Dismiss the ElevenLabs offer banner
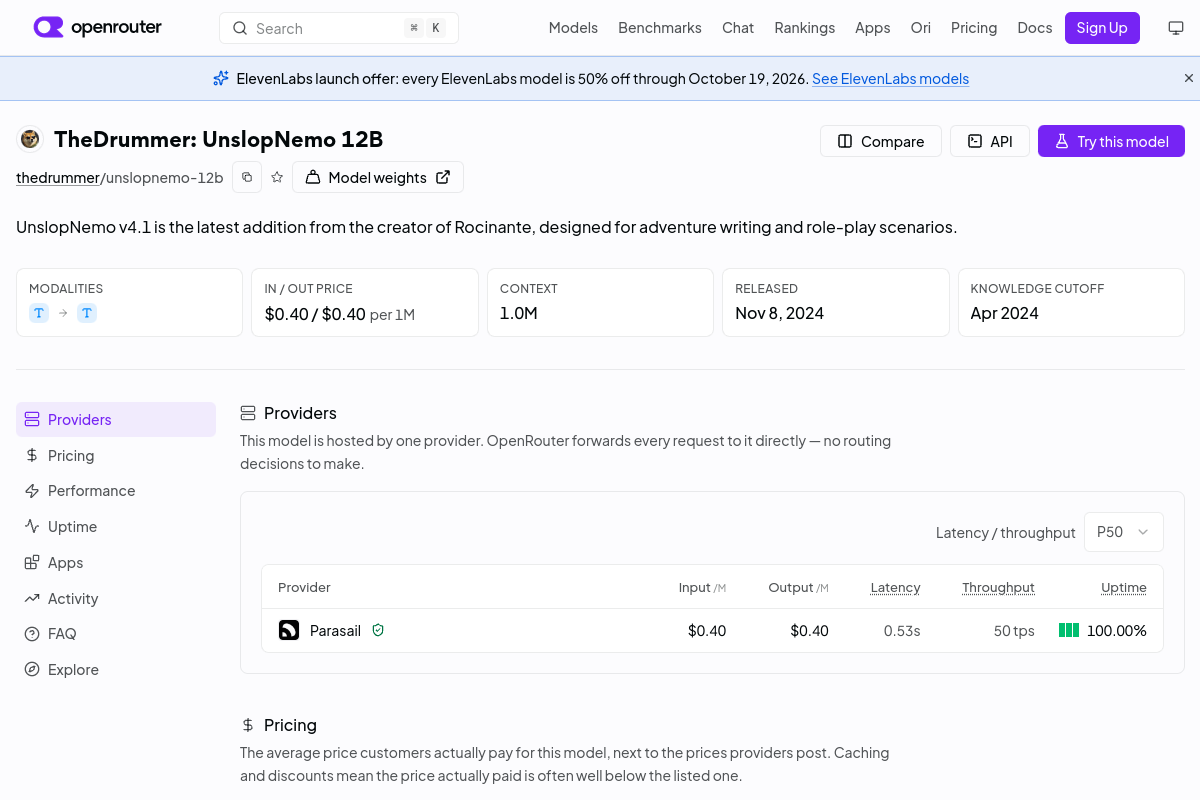The height and width of the screenshot is (800, 1200). [1189, 78]
